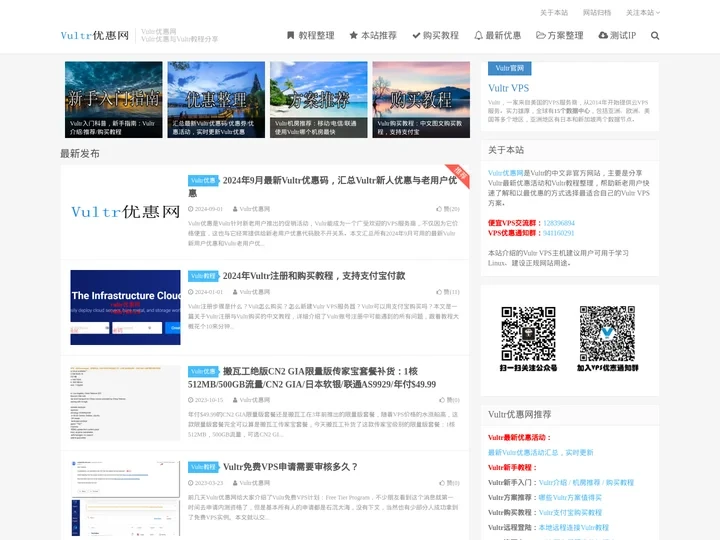Click Vultr优惠网 link in 关于本站 text
The width and height of the screenshot is (720, 540).
tap(506, 173)
